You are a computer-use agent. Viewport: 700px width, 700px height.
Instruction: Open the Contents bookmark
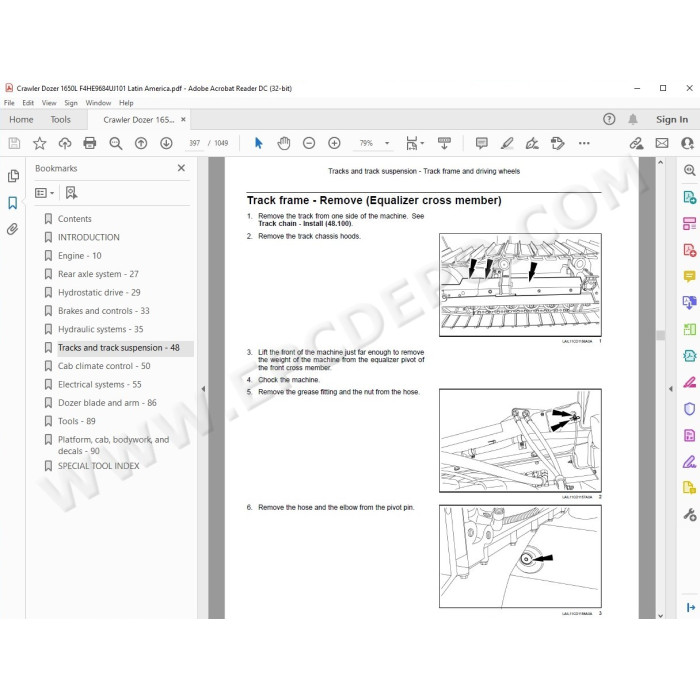[75, 219]
